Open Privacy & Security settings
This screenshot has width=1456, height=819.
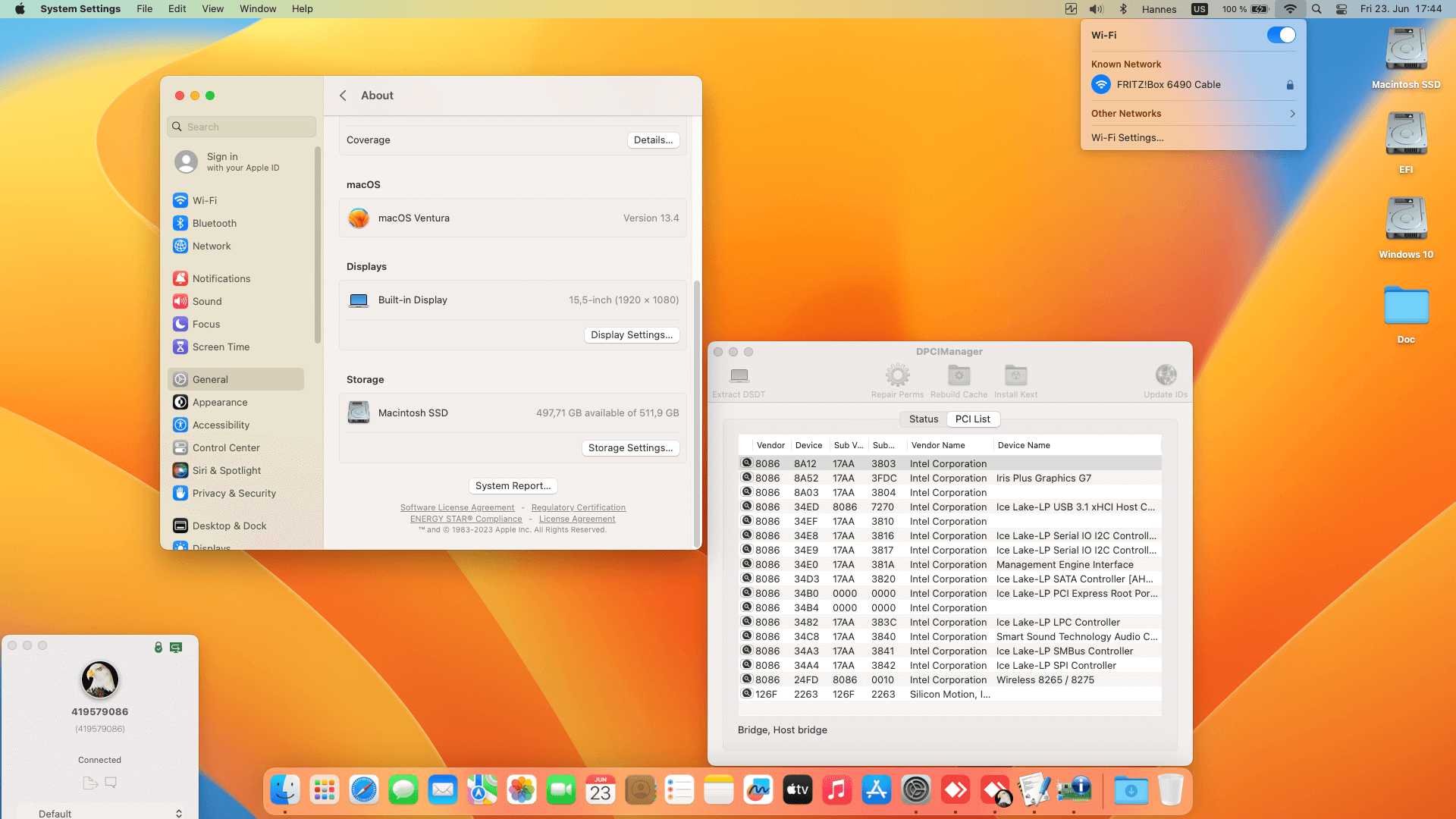tap(234, 493)
